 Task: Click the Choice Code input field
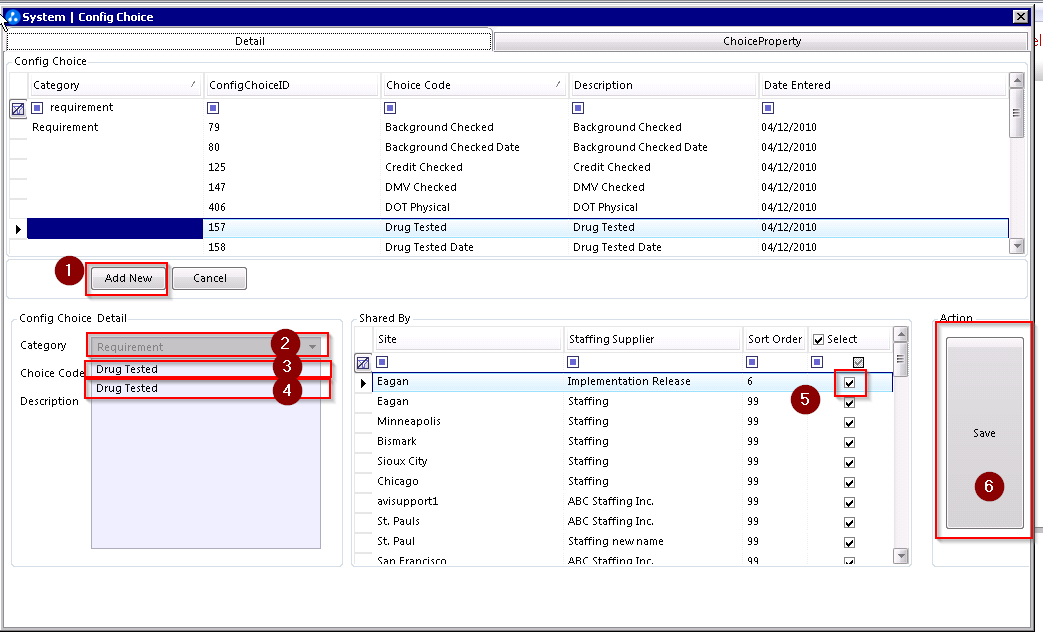click(x=206, y=369)
